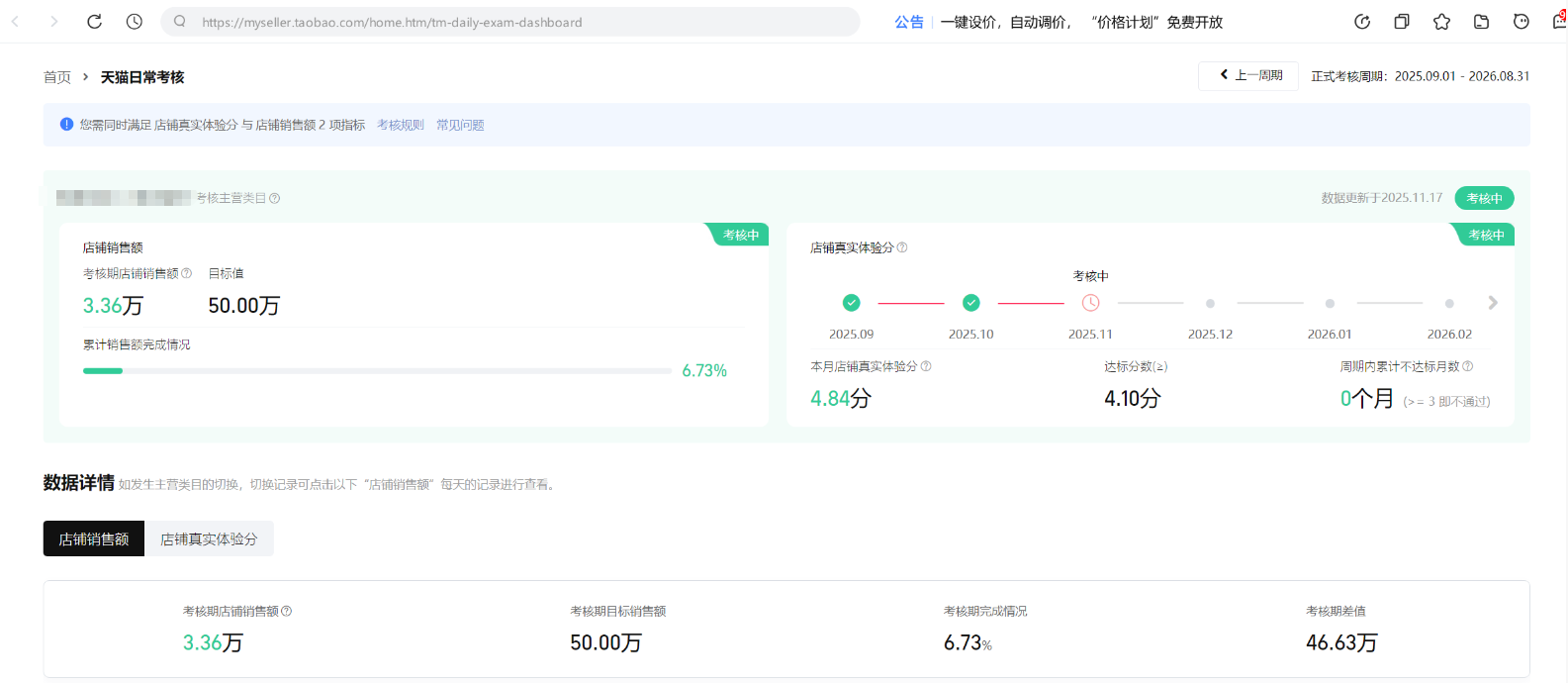
Task: Select the 店铺销售额 tab
Action: (94, 539)
